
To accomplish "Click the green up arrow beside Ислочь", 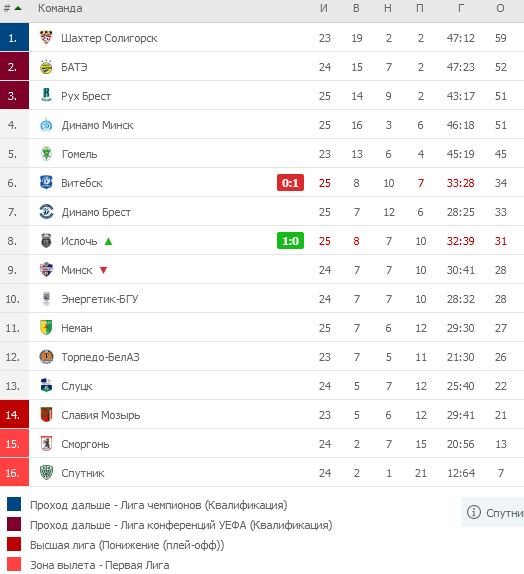I will pos(108,241).
